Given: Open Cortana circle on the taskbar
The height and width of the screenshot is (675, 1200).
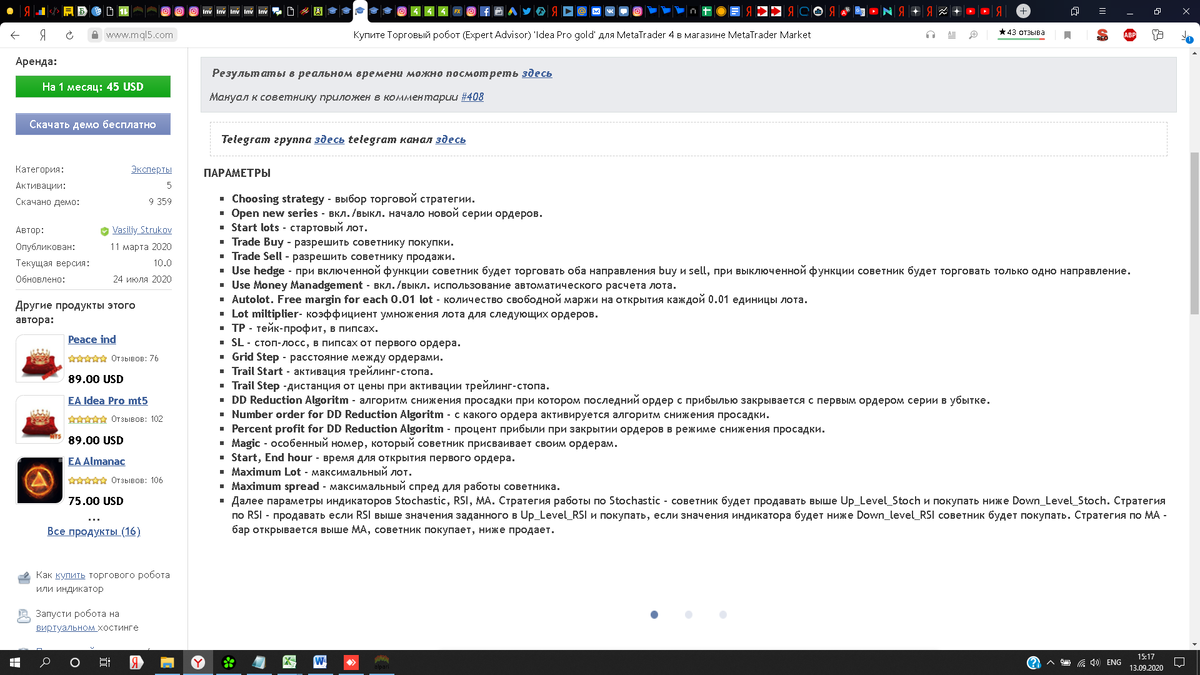Looking at the screenshot, I should pos(75,662).
